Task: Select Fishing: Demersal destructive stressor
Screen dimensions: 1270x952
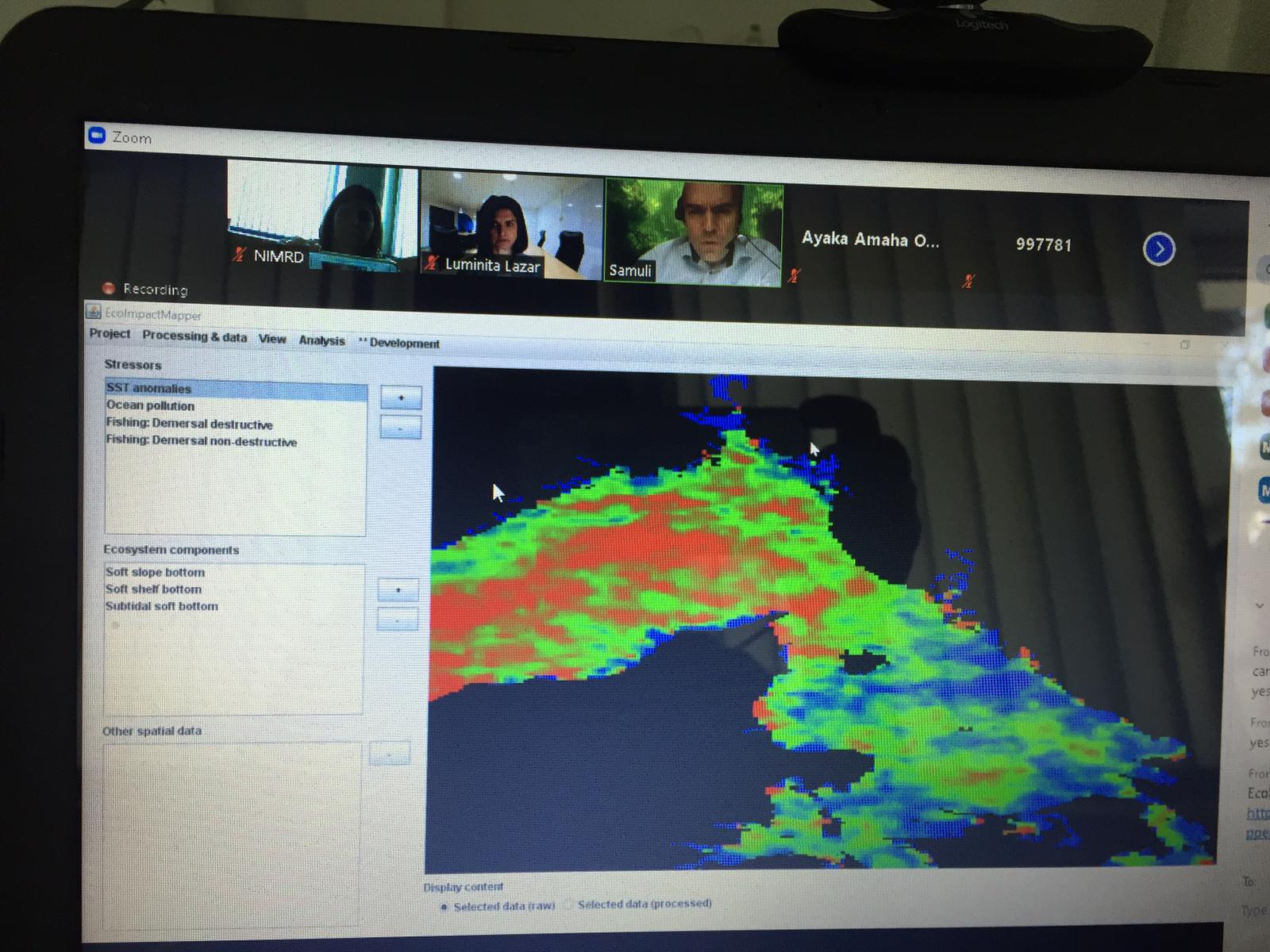Action: [189, 424]
